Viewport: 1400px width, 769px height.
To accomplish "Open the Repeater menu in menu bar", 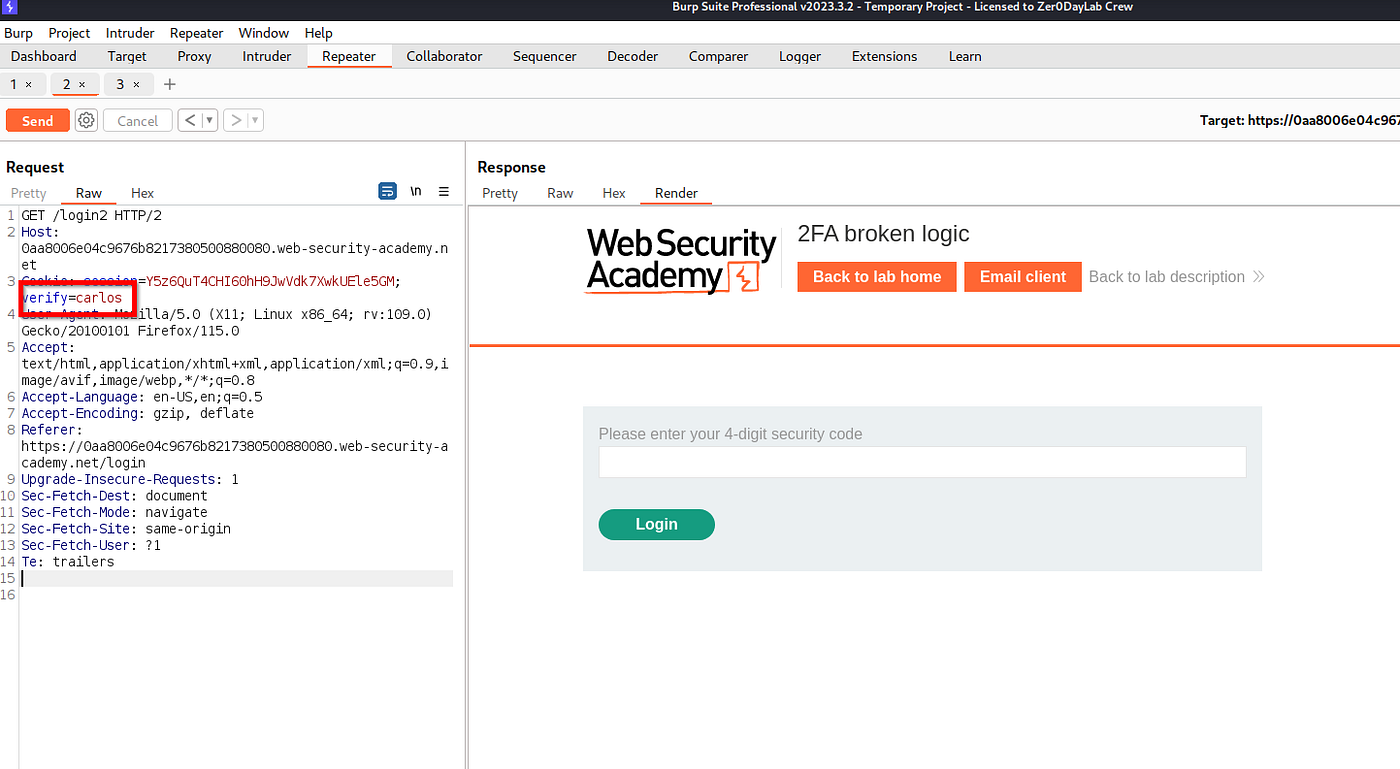I will tap(196, 33).
